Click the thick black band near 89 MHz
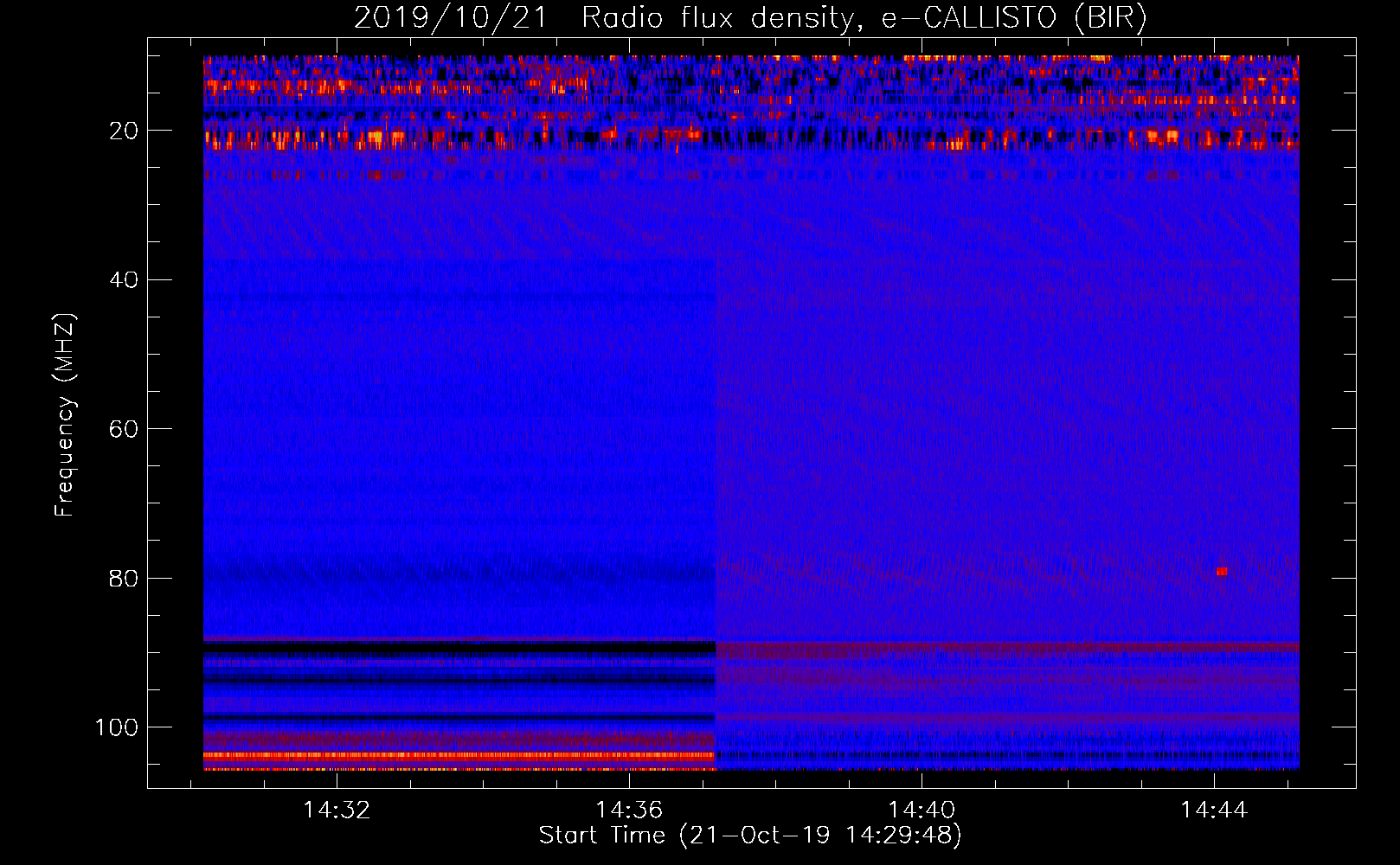Screen dimensions: 1400x865 pos(459,646)
